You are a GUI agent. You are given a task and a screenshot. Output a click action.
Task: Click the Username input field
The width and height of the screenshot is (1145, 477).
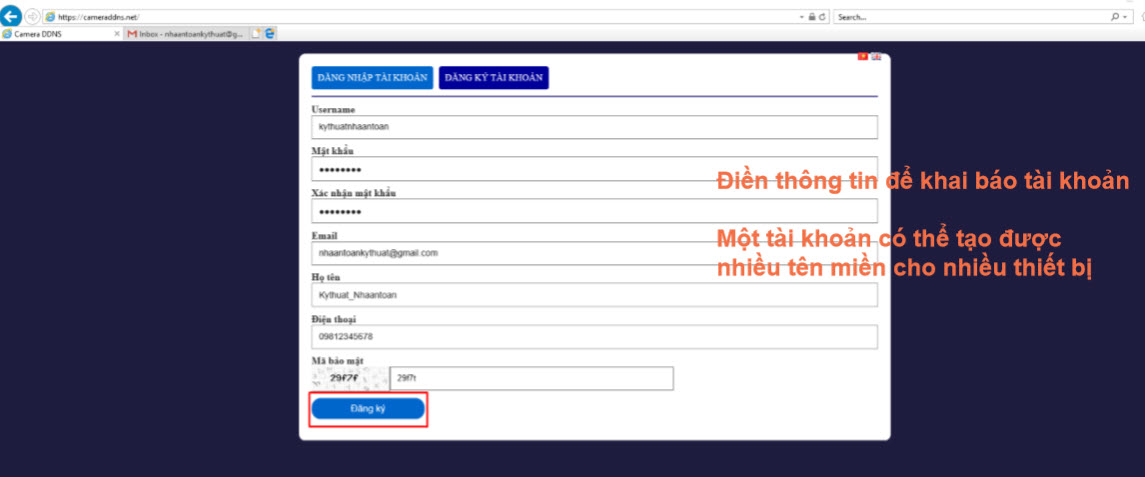[594, 127]
